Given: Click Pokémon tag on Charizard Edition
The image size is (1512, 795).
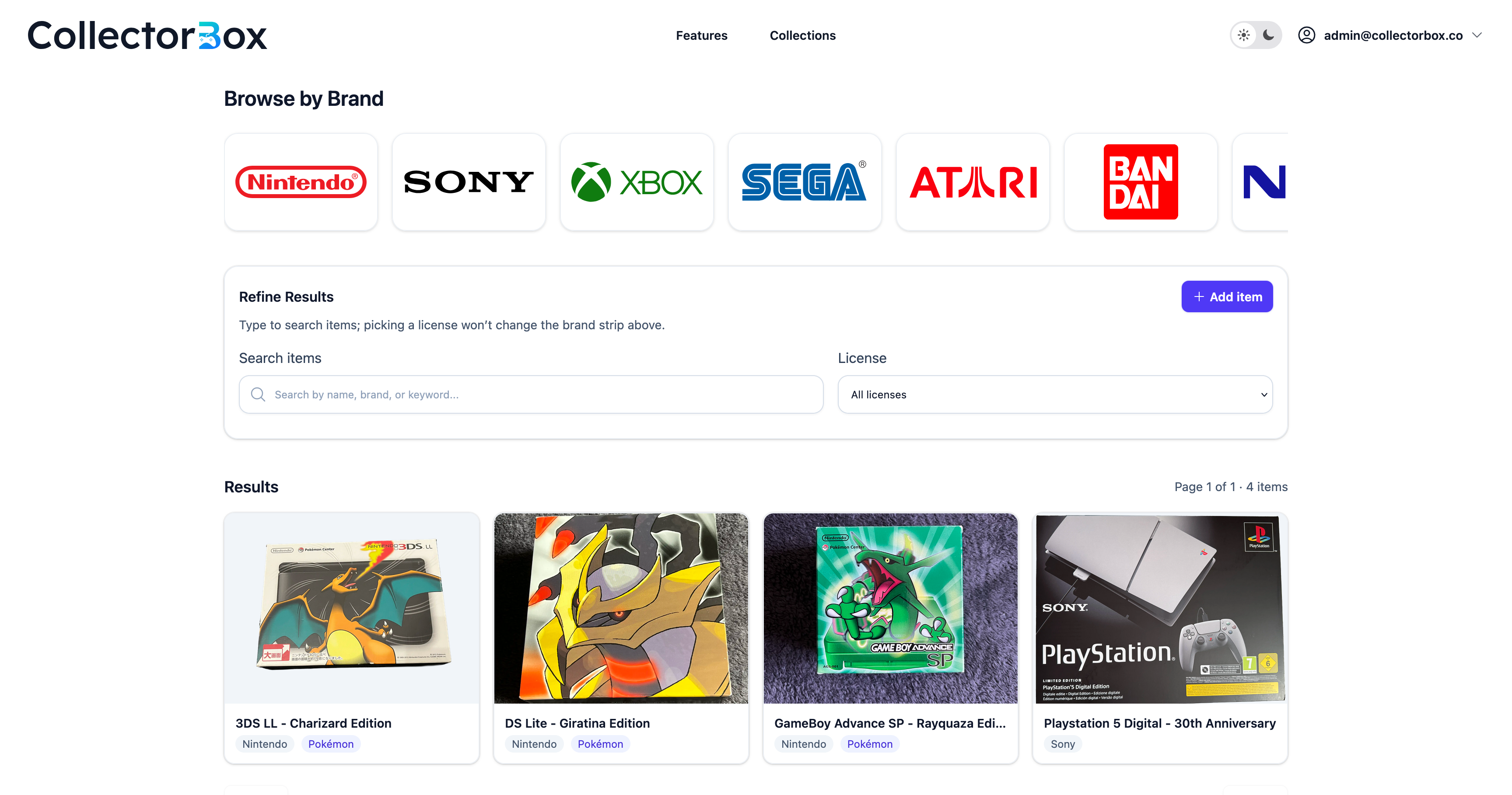Looking at the screenshot, I should point(330,744).
